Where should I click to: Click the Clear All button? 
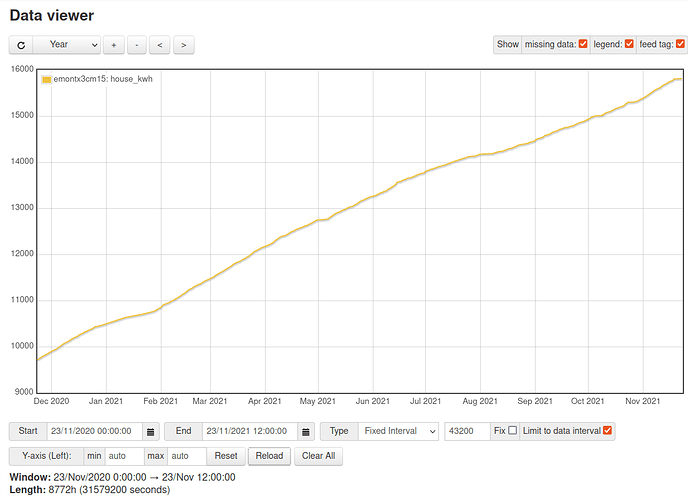[319, 456]
